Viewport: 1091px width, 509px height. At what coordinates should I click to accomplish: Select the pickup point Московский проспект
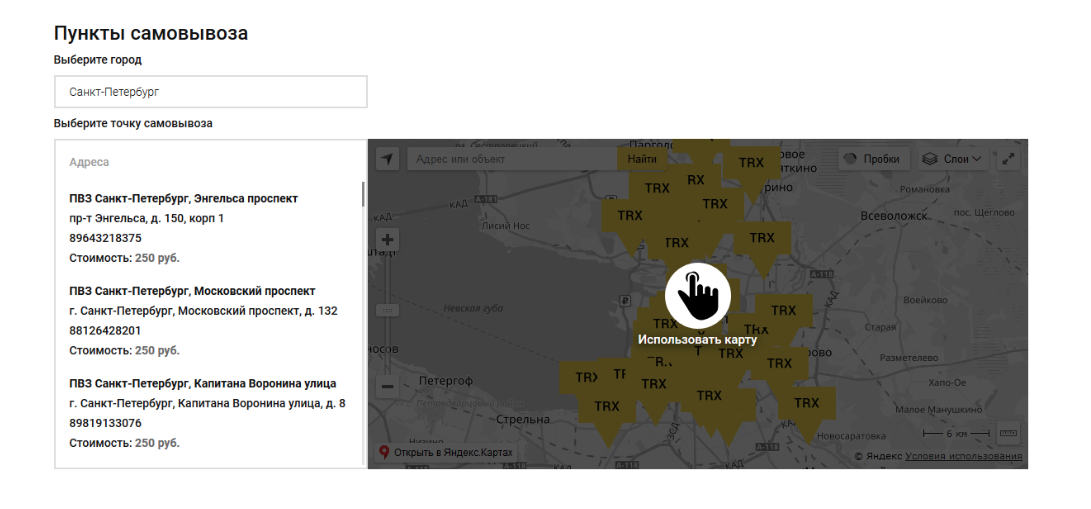click(192, 291)
